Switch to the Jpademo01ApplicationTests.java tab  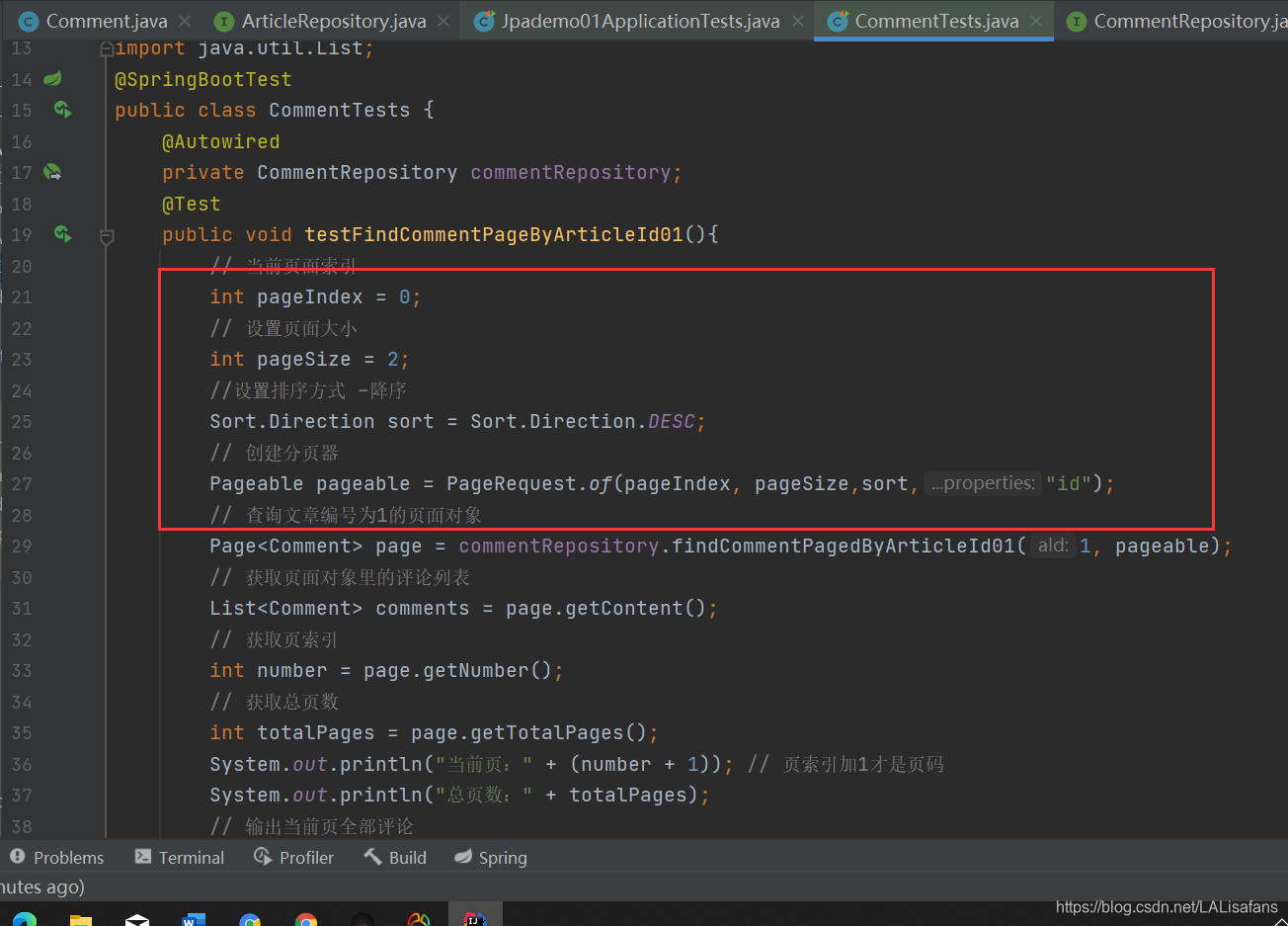pos(640,21)
